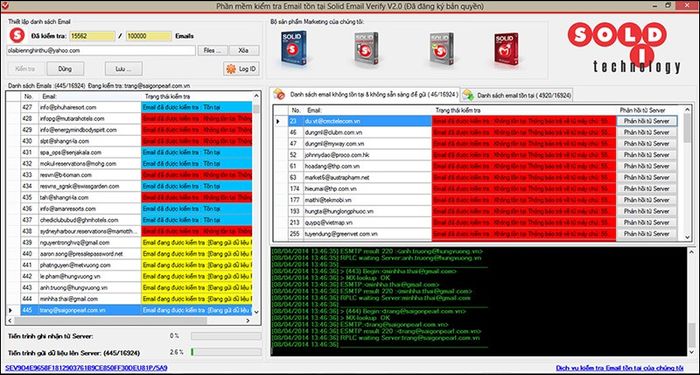This screenshot has width=700, height=375.
Task: Click scroll-up arrow of left email list
Action: [256, 96]
